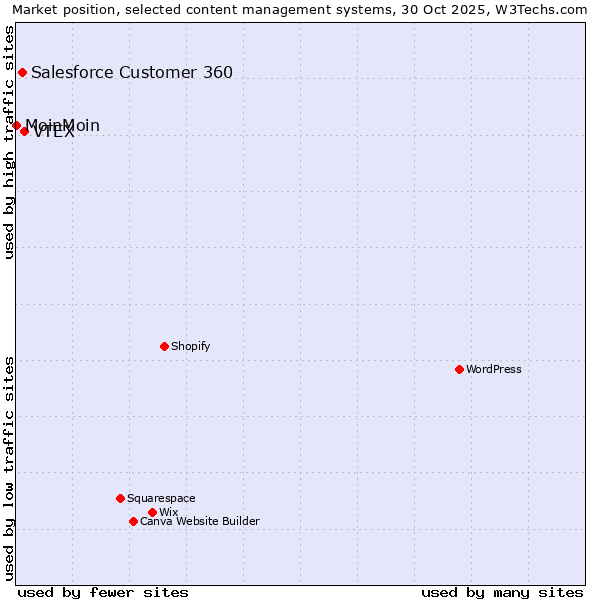Click the red VTEX data point marker

[x=25, y=131]
